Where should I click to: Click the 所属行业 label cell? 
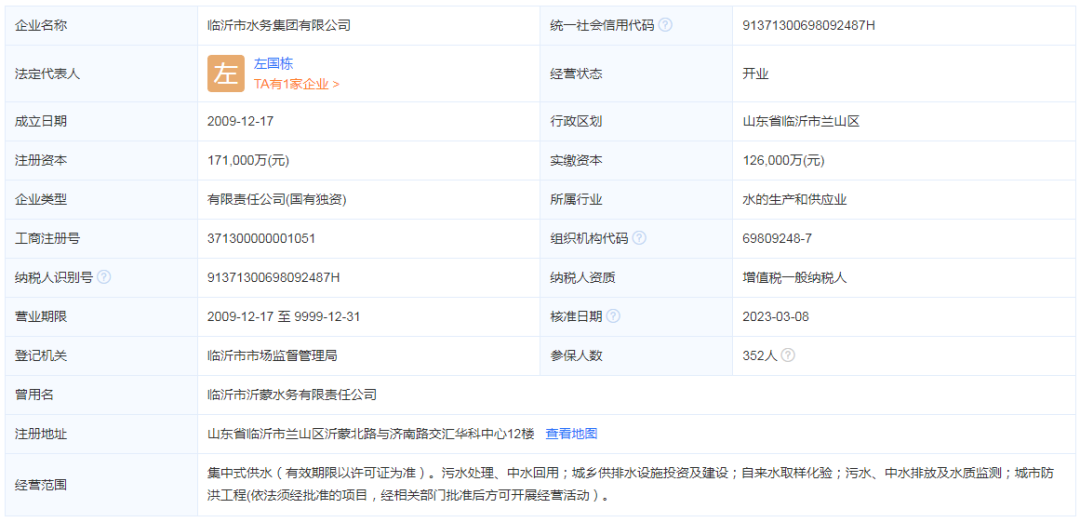click(x=636, y=200)
